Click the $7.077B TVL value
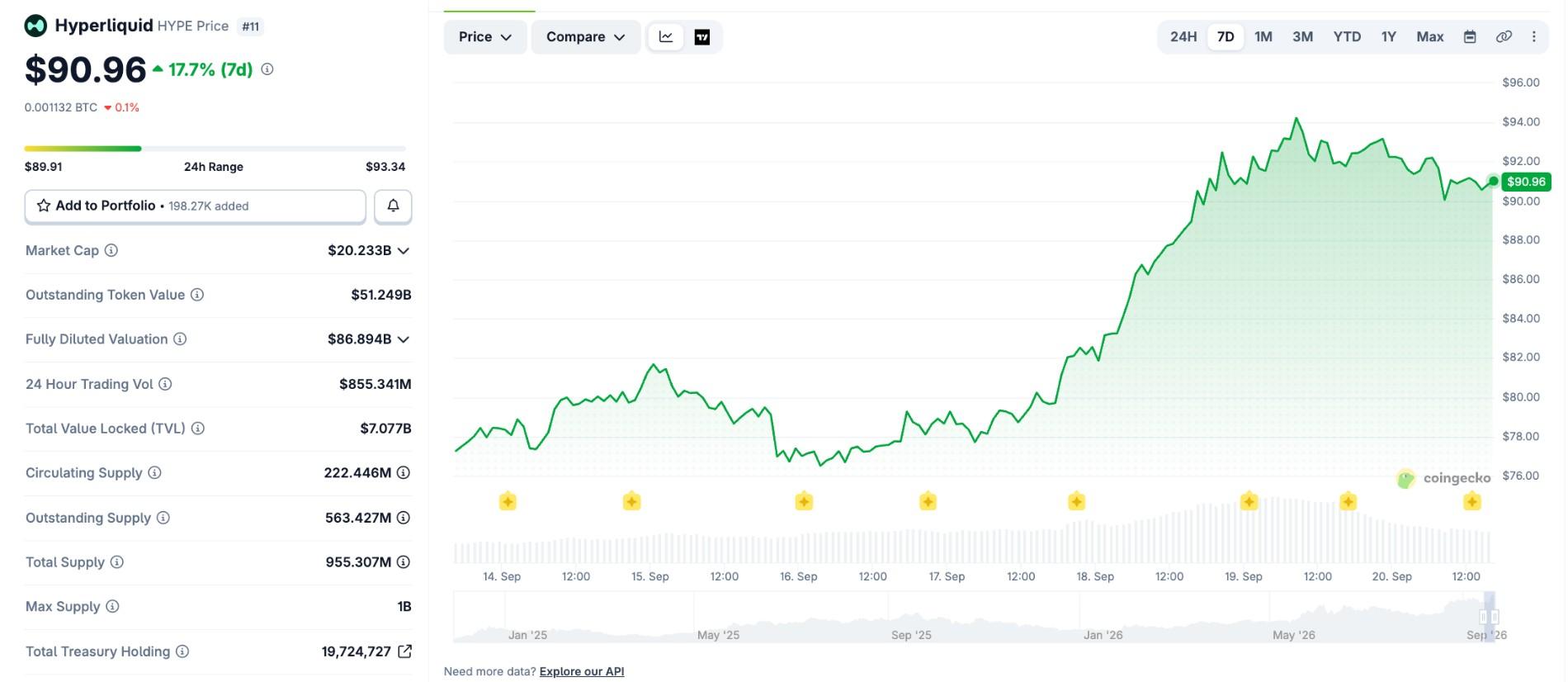The height and width of the screenshot is (682, 1568). click(x=385, y=429)
